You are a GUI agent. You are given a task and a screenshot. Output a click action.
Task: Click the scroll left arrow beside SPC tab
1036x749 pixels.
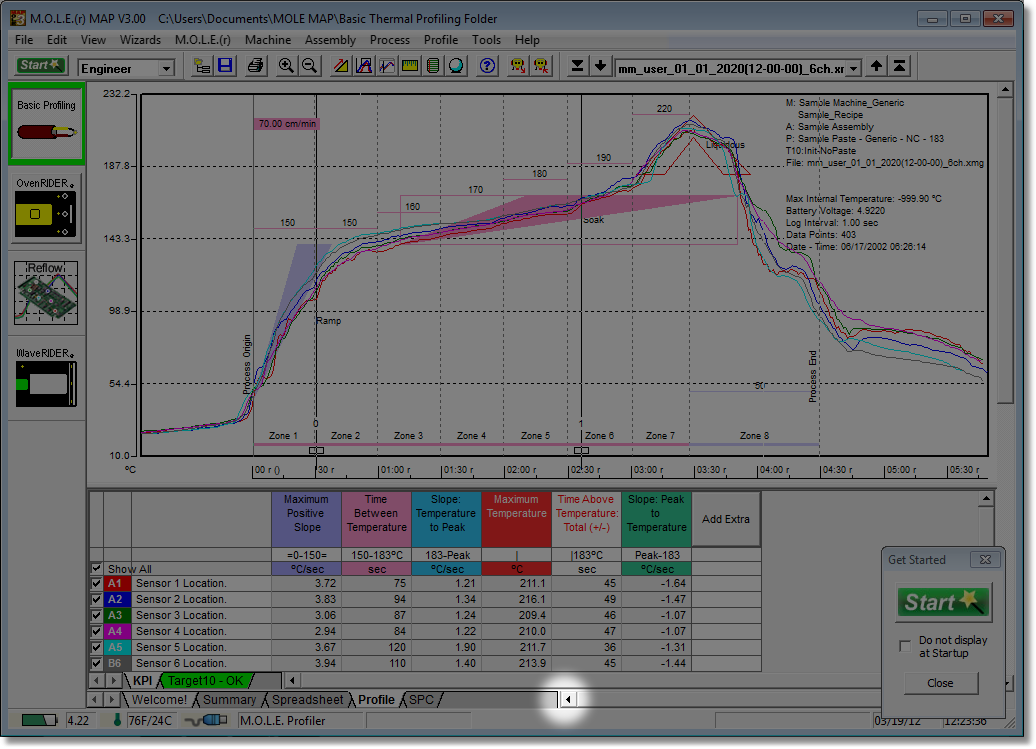pyautogui.click(x=568, y=699)
